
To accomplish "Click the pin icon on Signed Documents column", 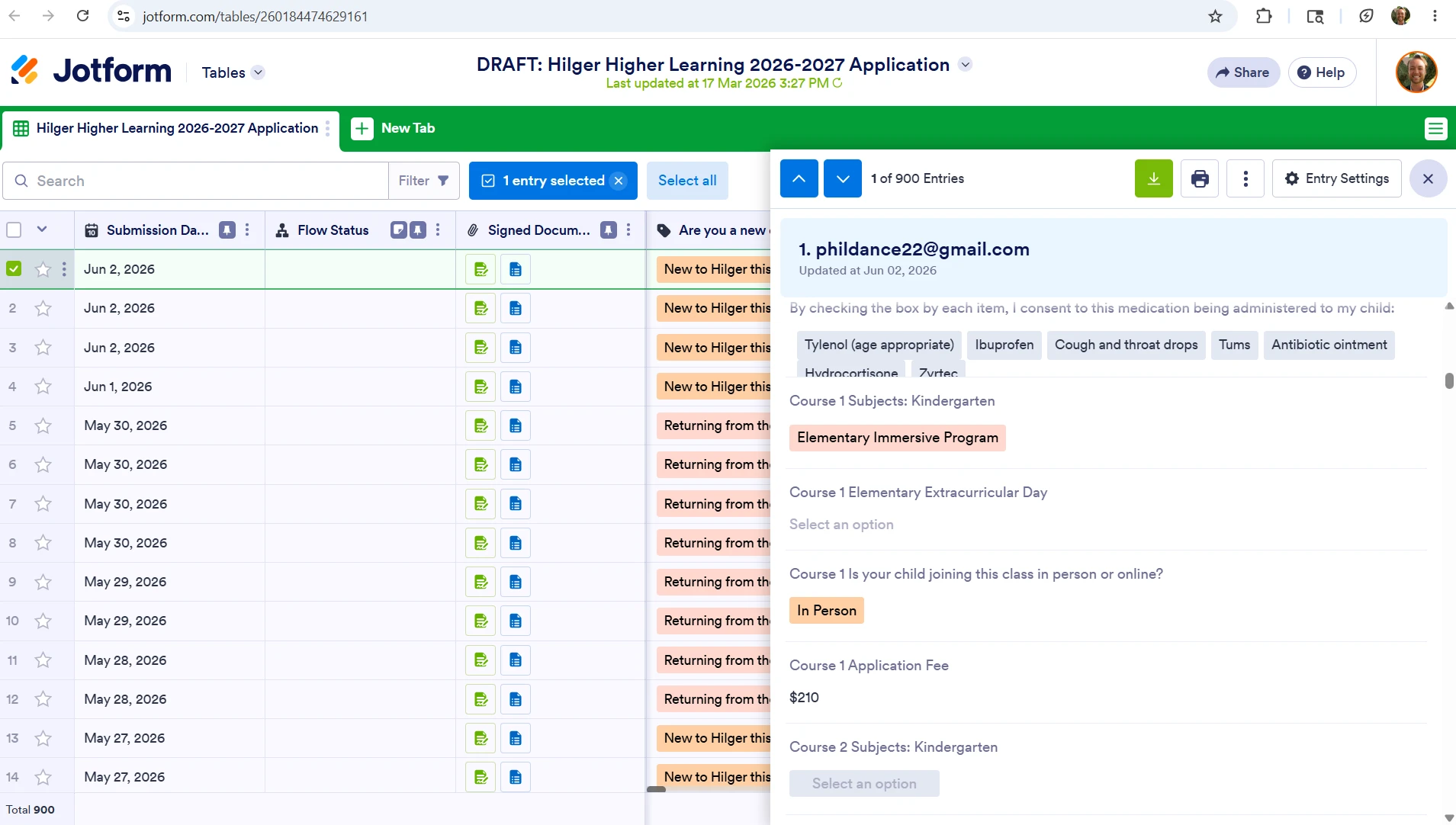I will (x=609, y=230).
